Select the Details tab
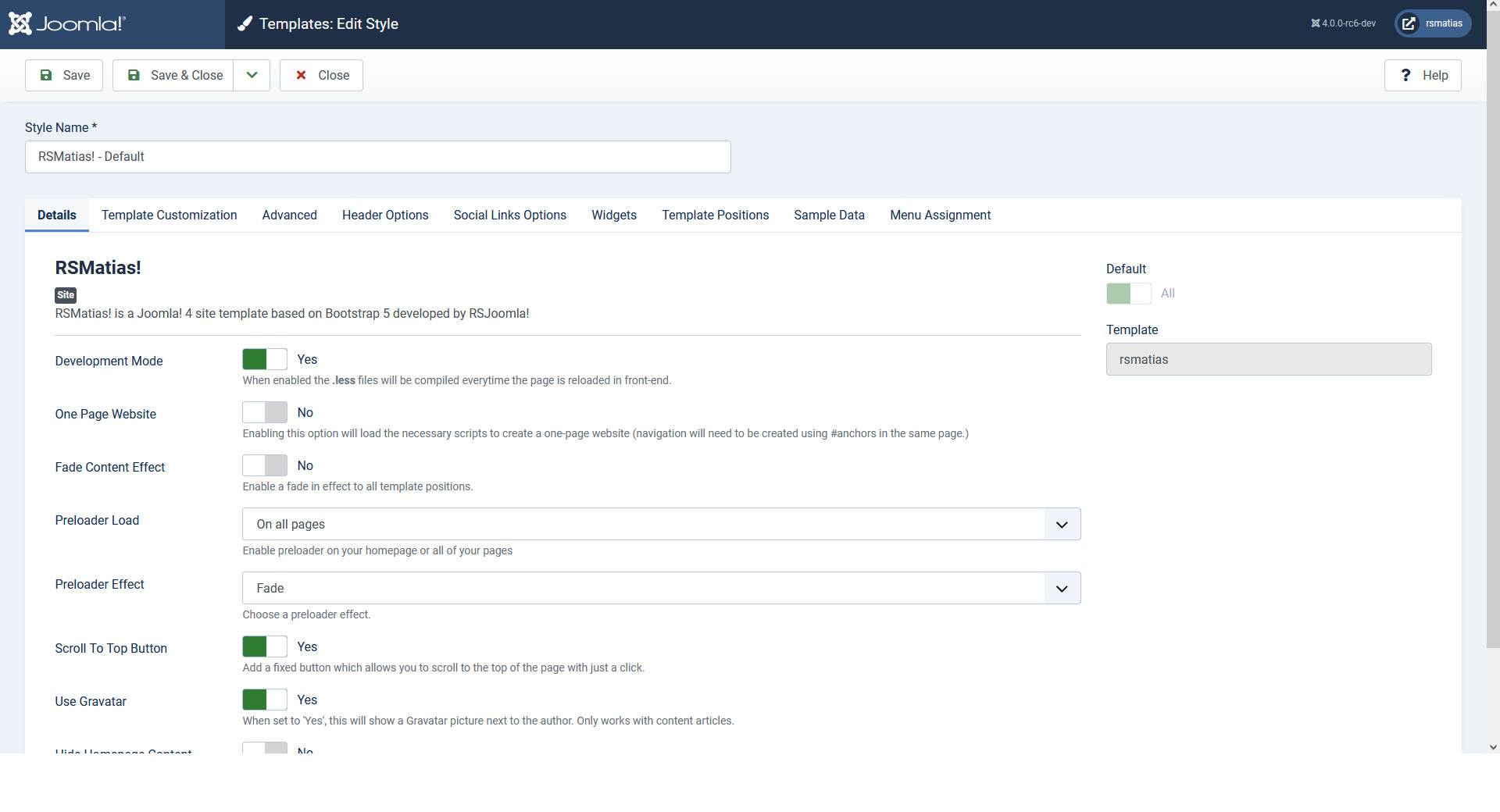 coord(57,215)
